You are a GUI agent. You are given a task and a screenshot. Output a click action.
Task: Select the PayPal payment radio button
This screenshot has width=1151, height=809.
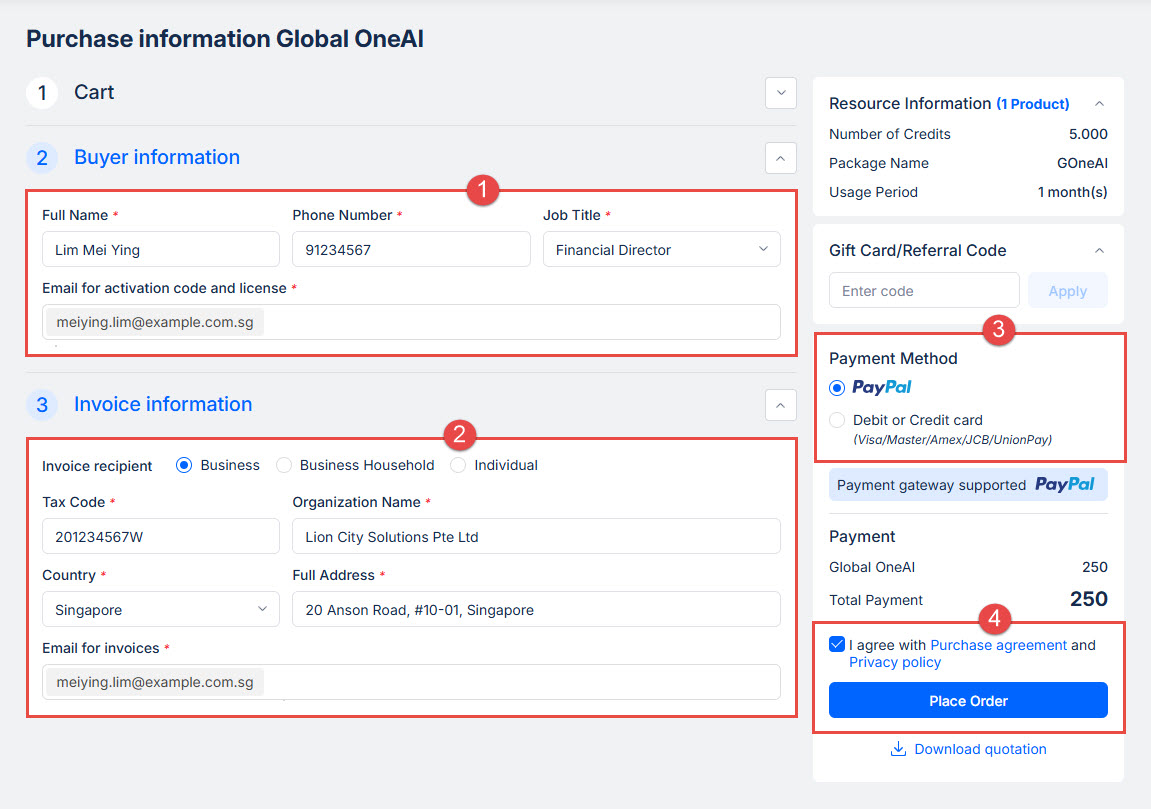838,388
